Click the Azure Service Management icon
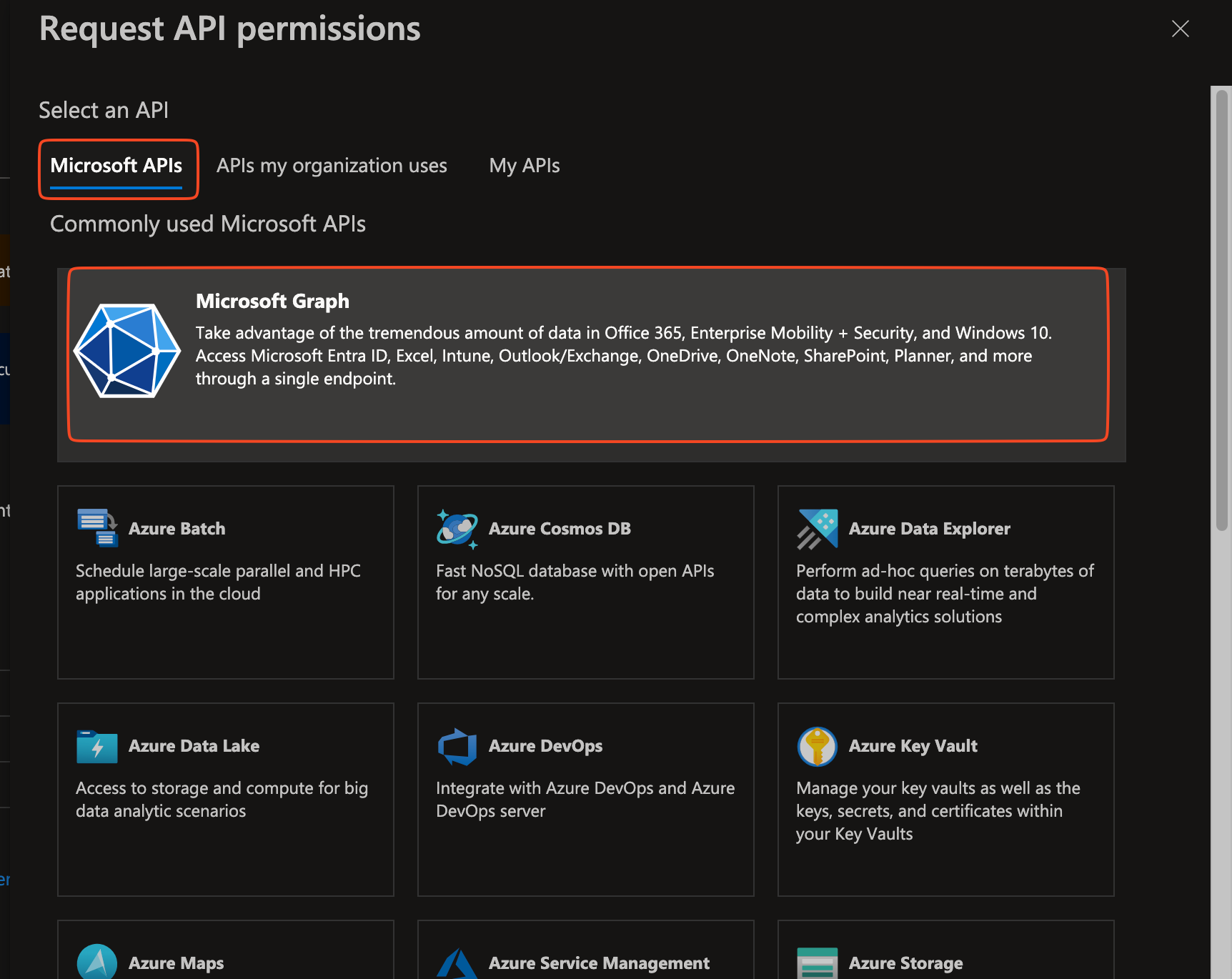The width and height of the screenshot is (1232, 979). click(457, 963)
